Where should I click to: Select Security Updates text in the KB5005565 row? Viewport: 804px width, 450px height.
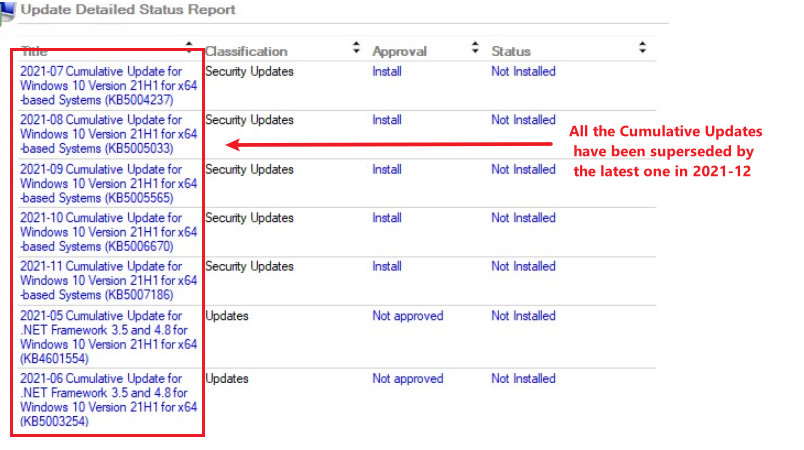coord(249,169)
